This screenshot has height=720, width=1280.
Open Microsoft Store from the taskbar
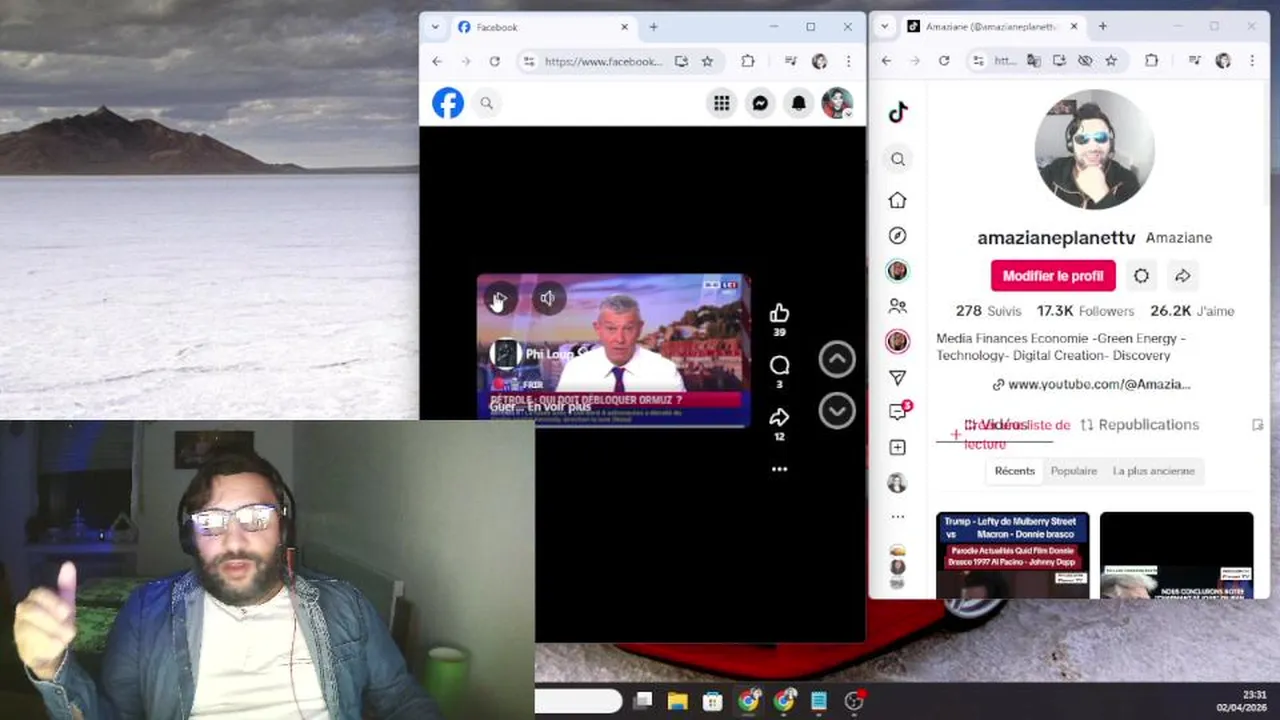pos(712,701)
